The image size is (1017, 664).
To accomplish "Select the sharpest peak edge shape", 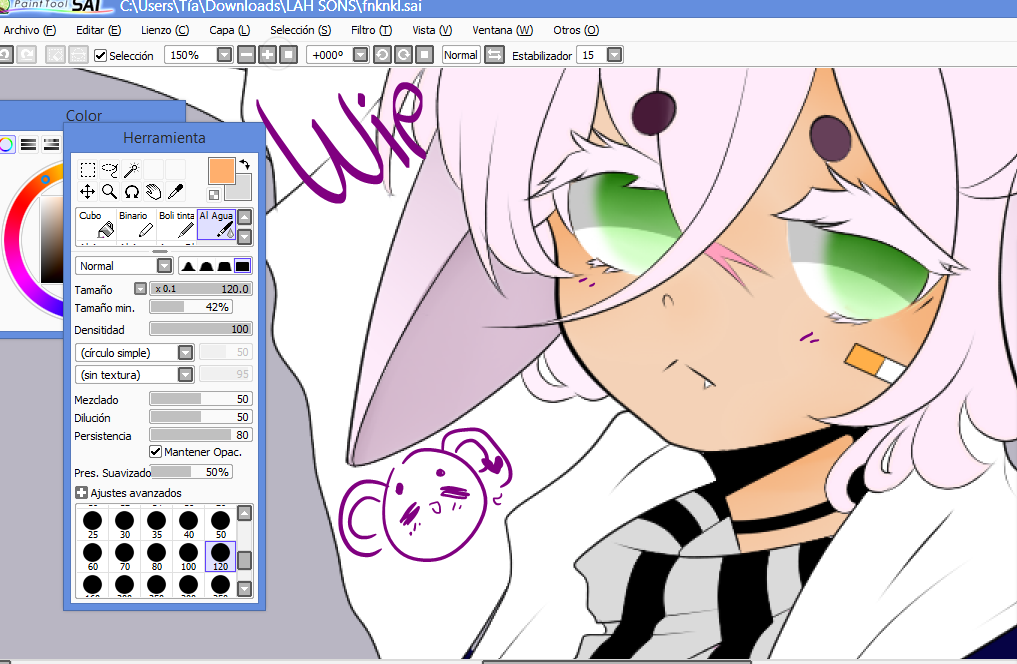I will pos(188,266).
